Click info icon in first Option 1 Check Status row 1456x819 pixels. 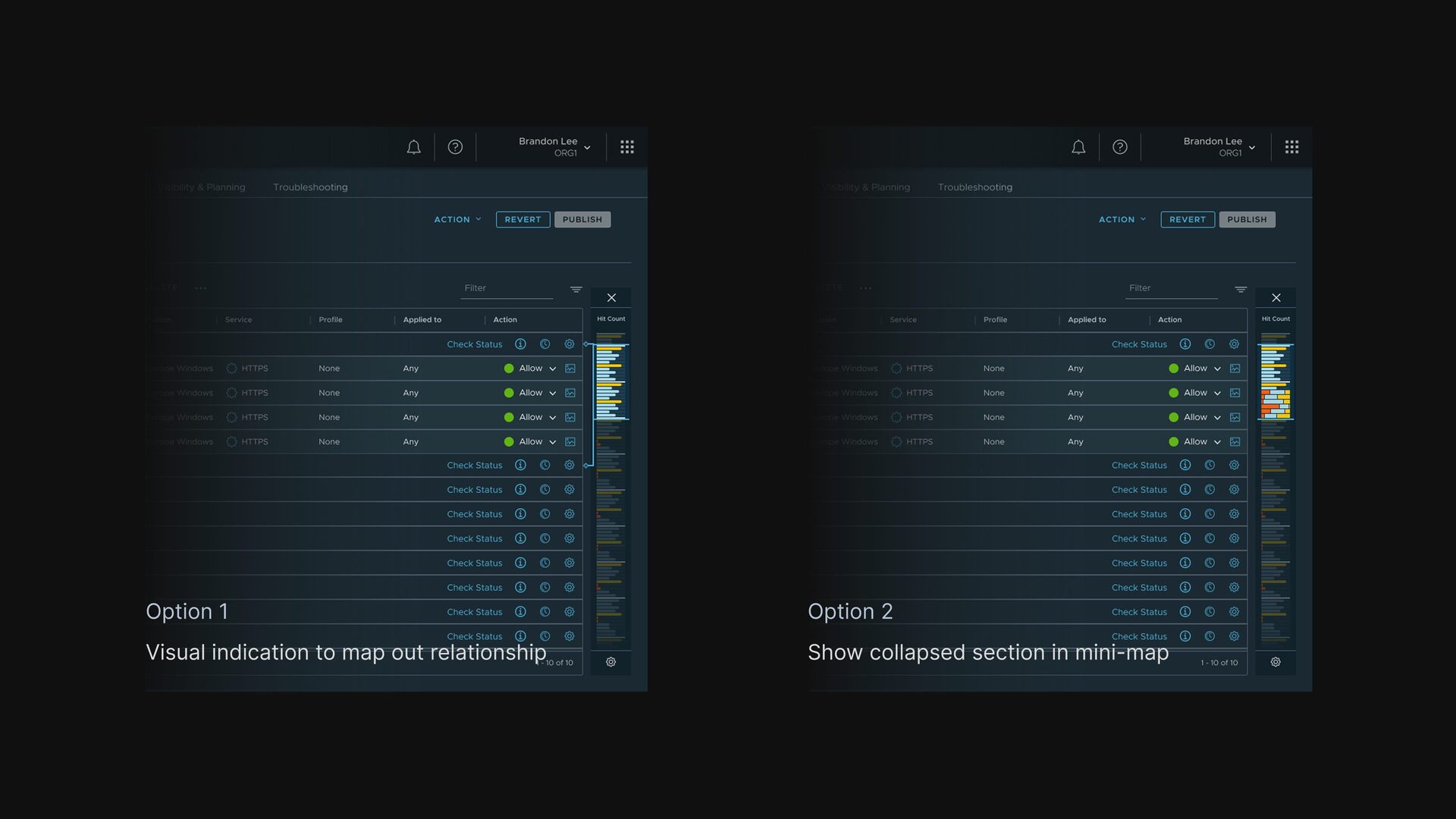(x=520, y=344)
